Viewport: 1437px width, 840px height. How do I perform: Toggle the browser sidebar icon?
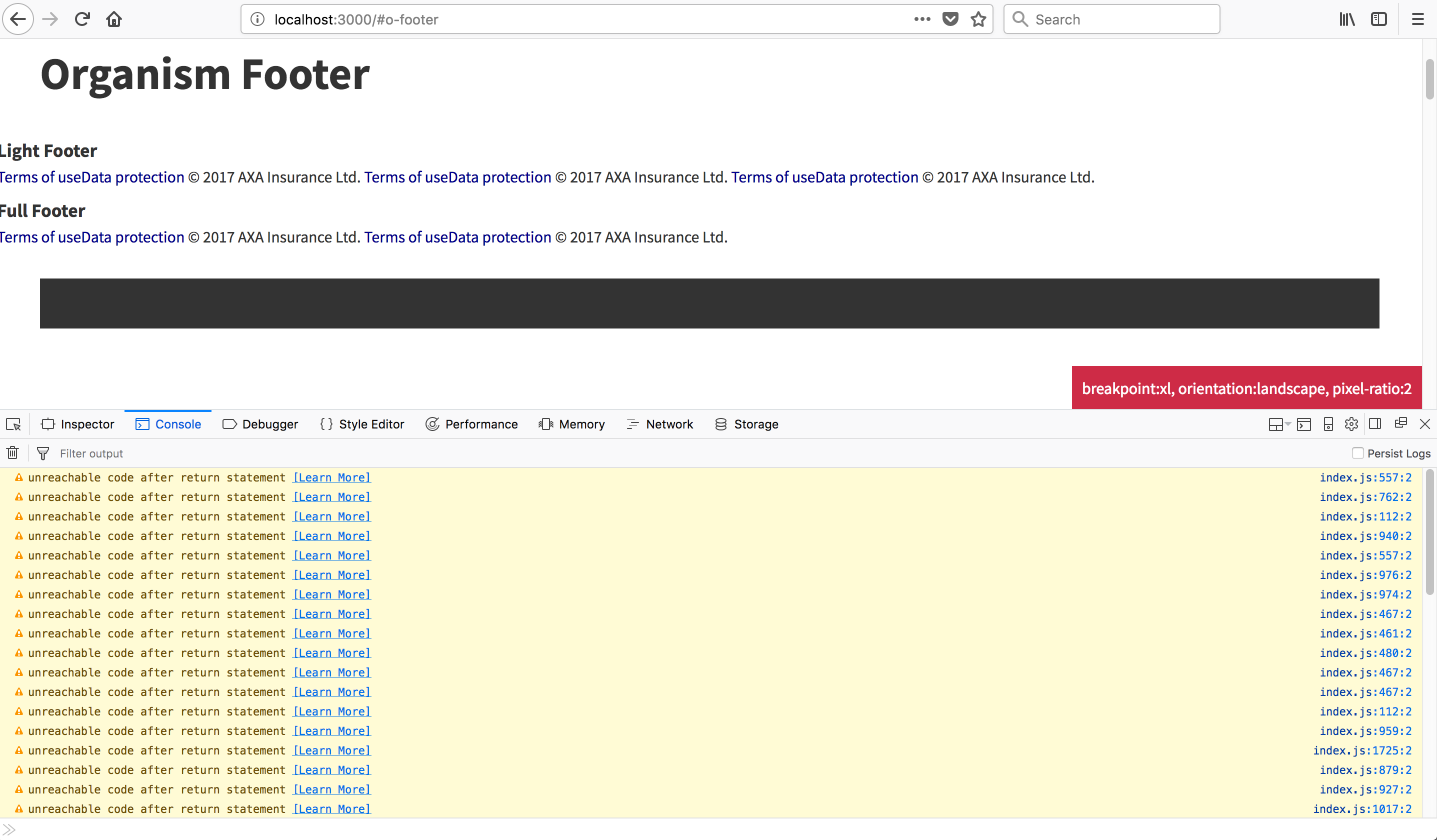pos(1379,19)
